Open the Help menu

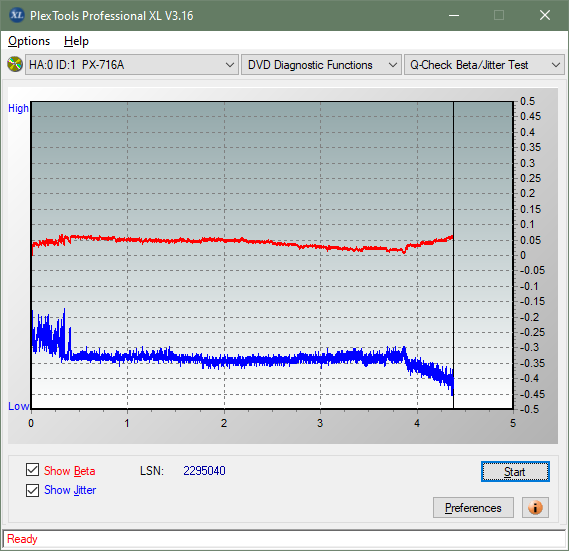pos(76,41)
